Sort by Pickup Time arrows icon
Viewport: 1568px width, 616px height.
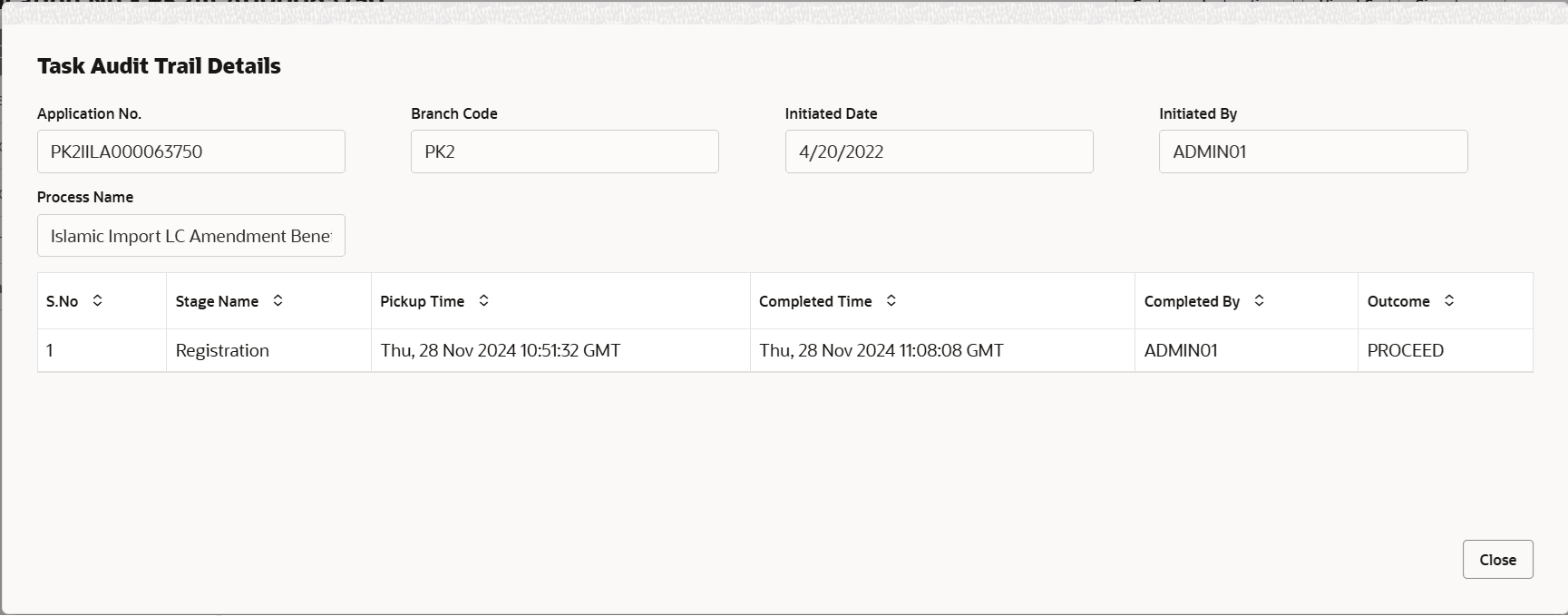(x=483, y=300)
